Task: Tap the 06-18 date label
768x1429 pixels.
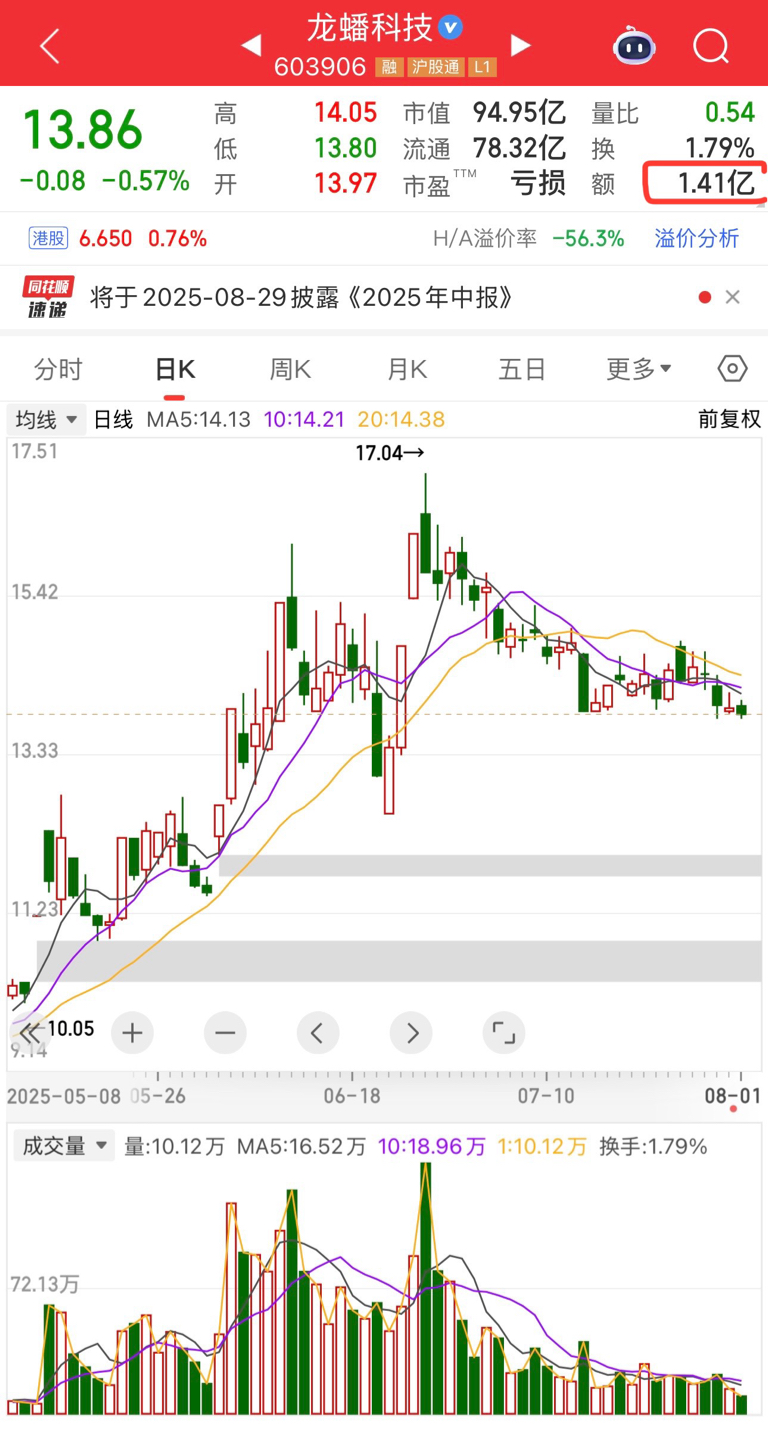Action: click(352, 1096)
